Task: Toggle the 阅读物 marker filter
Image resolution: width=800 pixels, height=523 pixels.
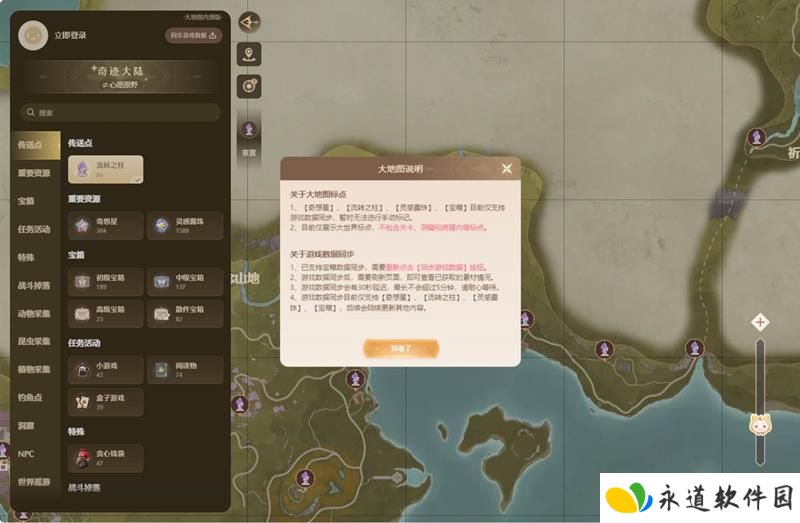Action: click(x=185, y=370)
